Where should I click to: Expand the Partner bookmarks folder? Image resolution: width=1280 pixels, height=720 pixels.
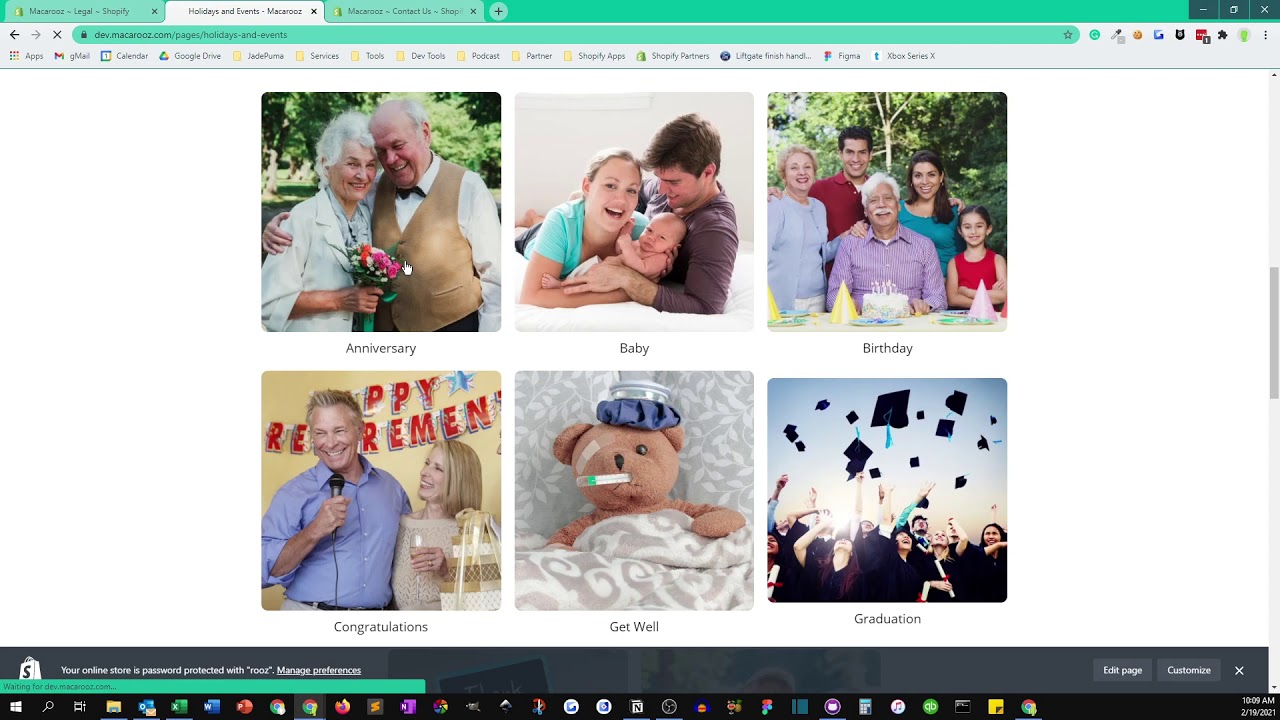pyautogui.click(x=531, y=56)
